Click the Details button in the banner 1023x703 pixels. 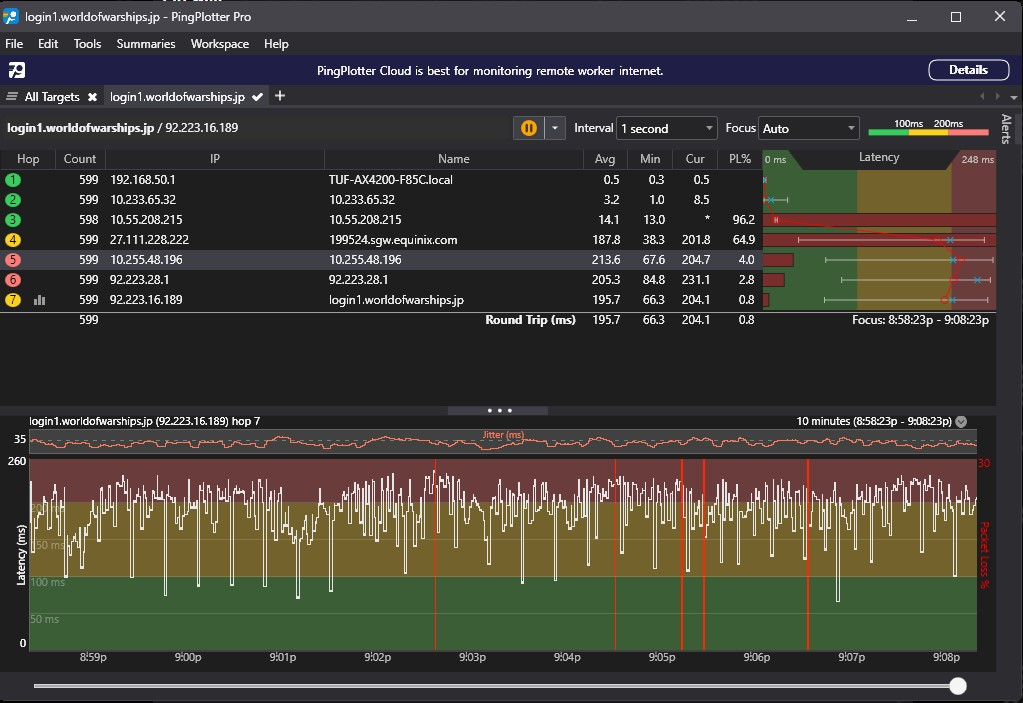pyautogui.click(x=967, y=70)
